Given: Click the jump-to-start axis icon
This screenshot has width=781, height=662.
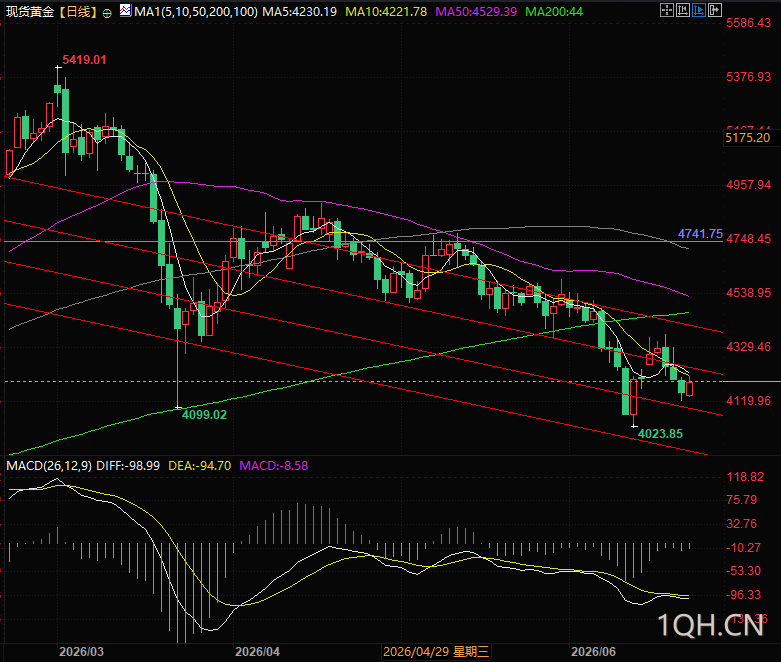Looking at the screenshot, I should tap(683, 10).
